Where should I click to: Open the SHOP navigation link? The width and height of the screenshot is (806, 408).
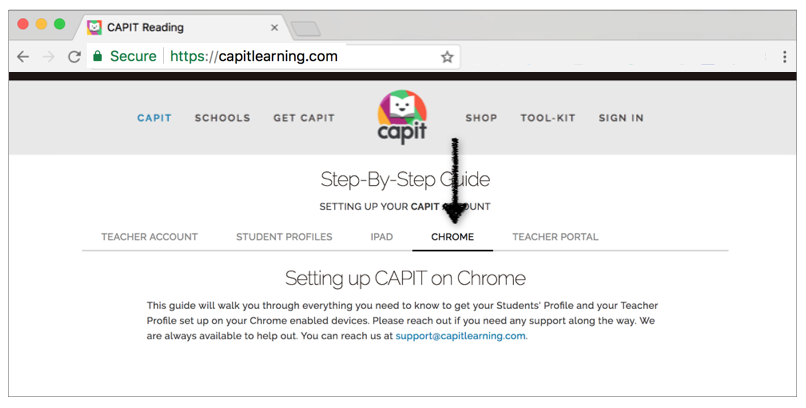481,118
